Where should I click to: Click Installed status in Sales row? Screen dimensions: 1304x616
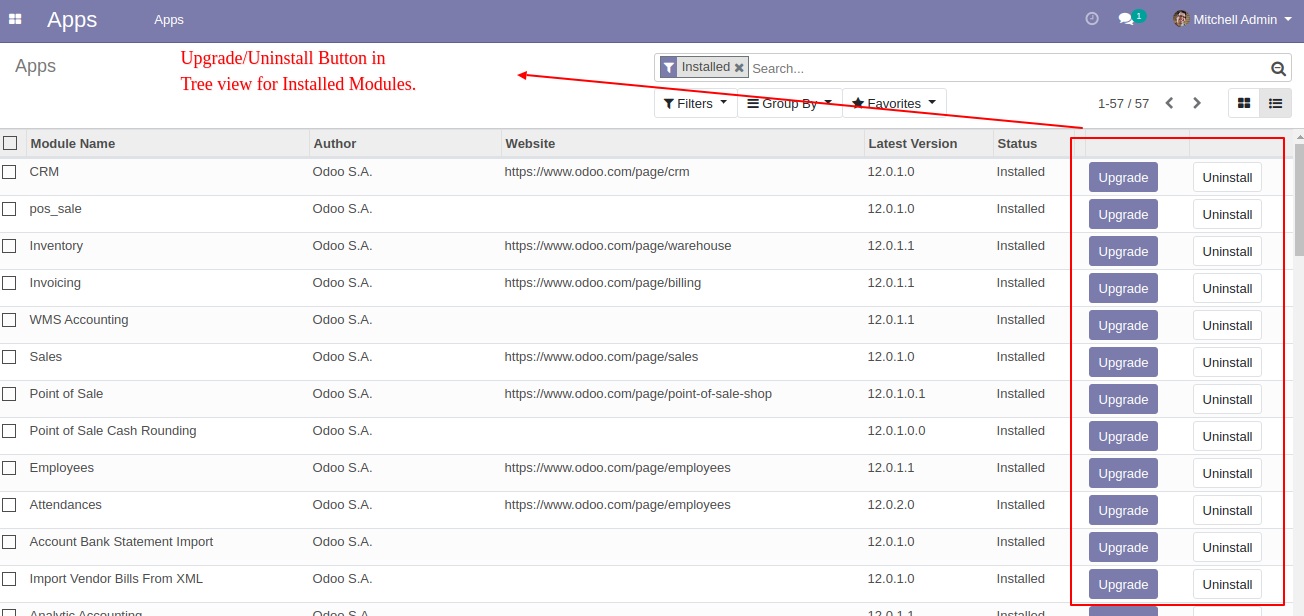pyautogui.click(x=1020, y=357)
